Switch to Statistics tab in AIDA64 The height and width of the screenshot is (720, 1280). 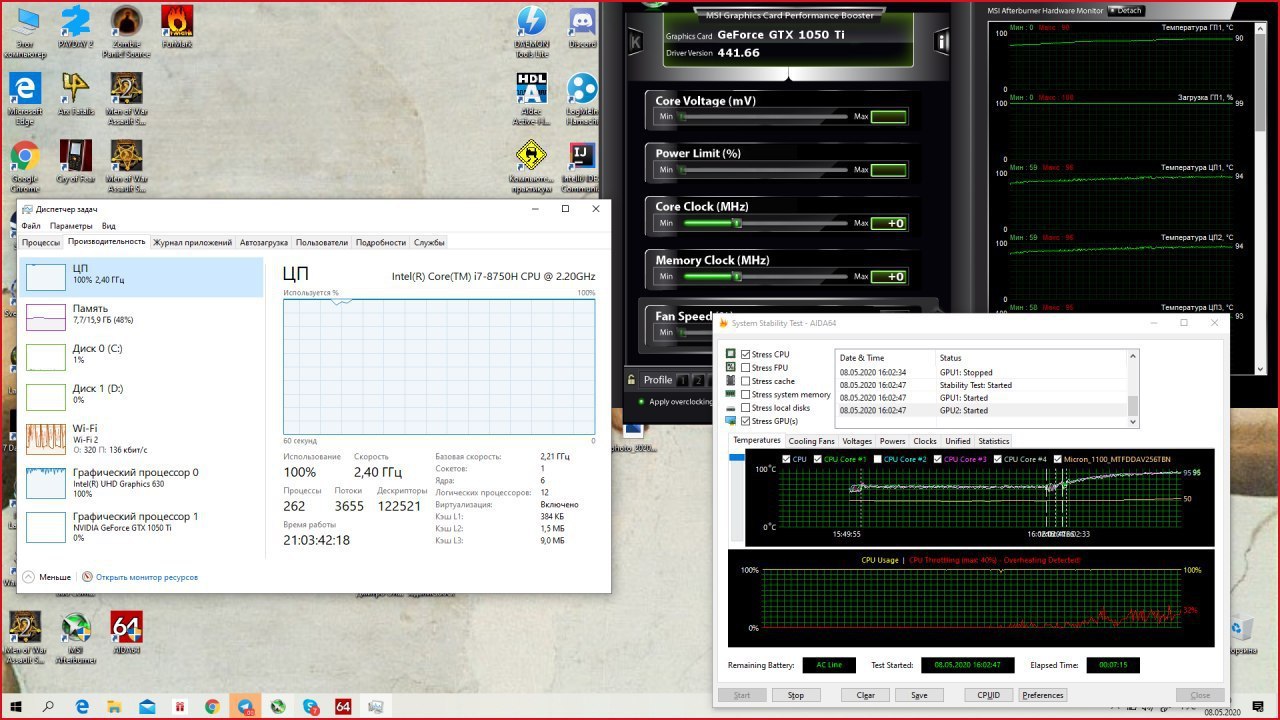(993, 441)
